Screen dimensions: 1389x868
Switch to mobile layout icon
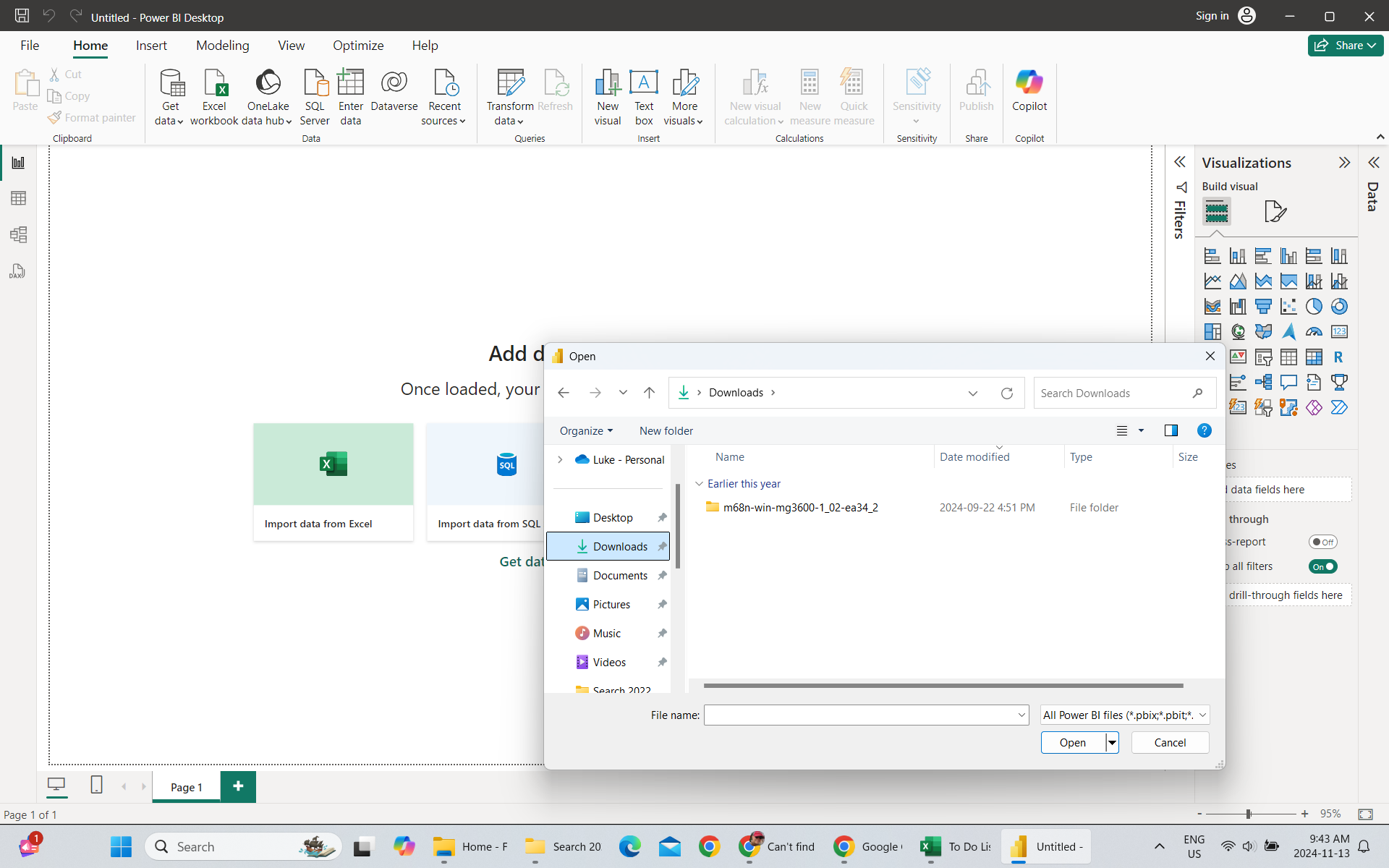click(x=96, y=785)
